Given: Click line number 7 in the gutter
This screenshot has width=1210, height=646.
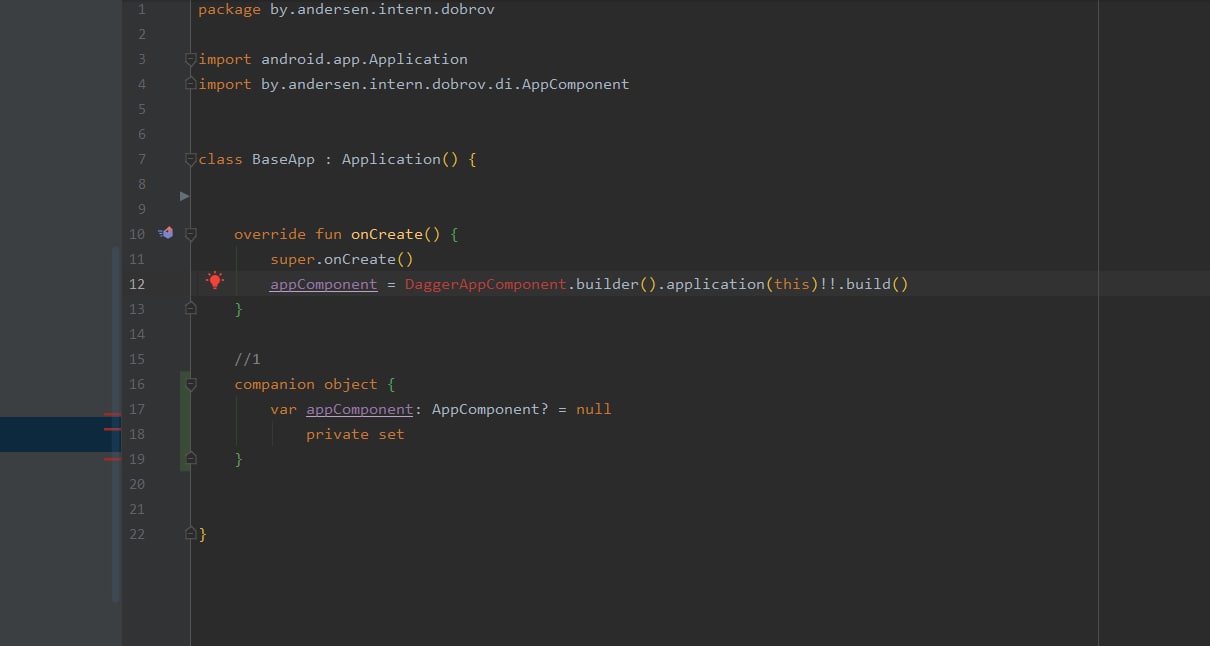Looking at the screenshot, I should 141,159.
